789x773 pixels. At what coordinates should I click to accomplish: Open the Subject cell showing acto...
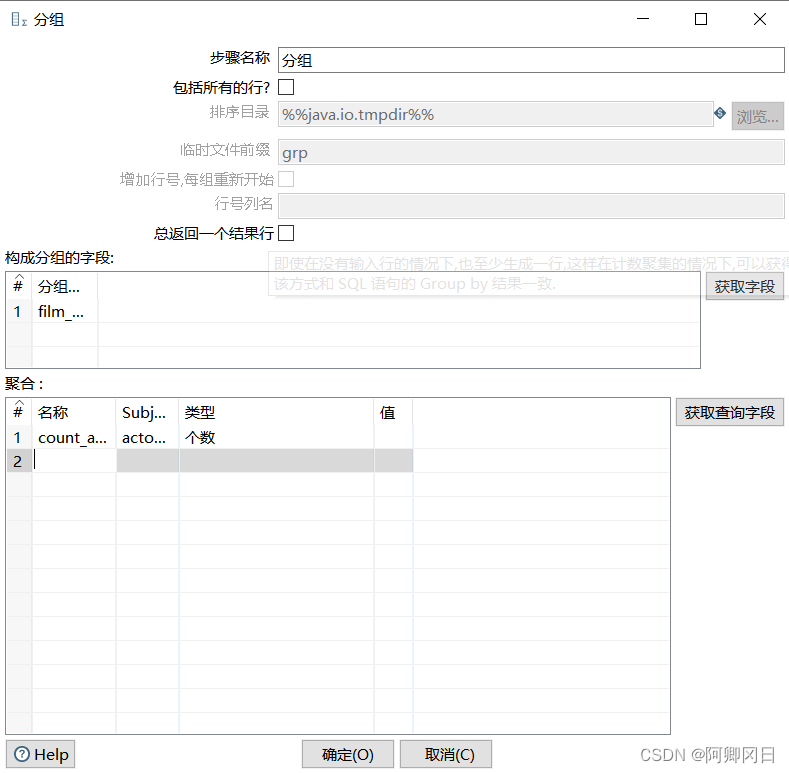(147, 437)
